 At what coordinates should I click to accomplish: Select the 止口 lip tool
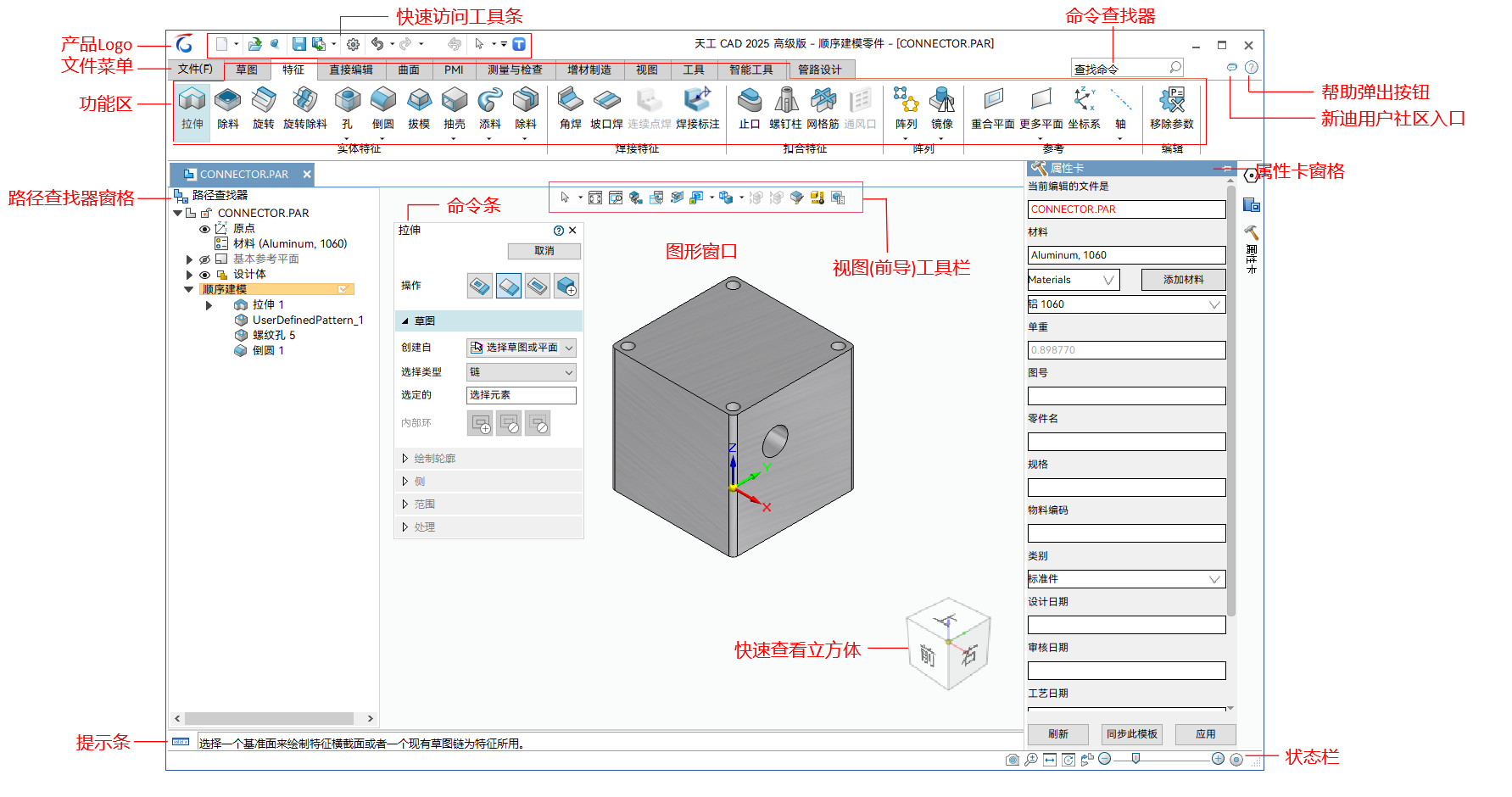point(750,109)
